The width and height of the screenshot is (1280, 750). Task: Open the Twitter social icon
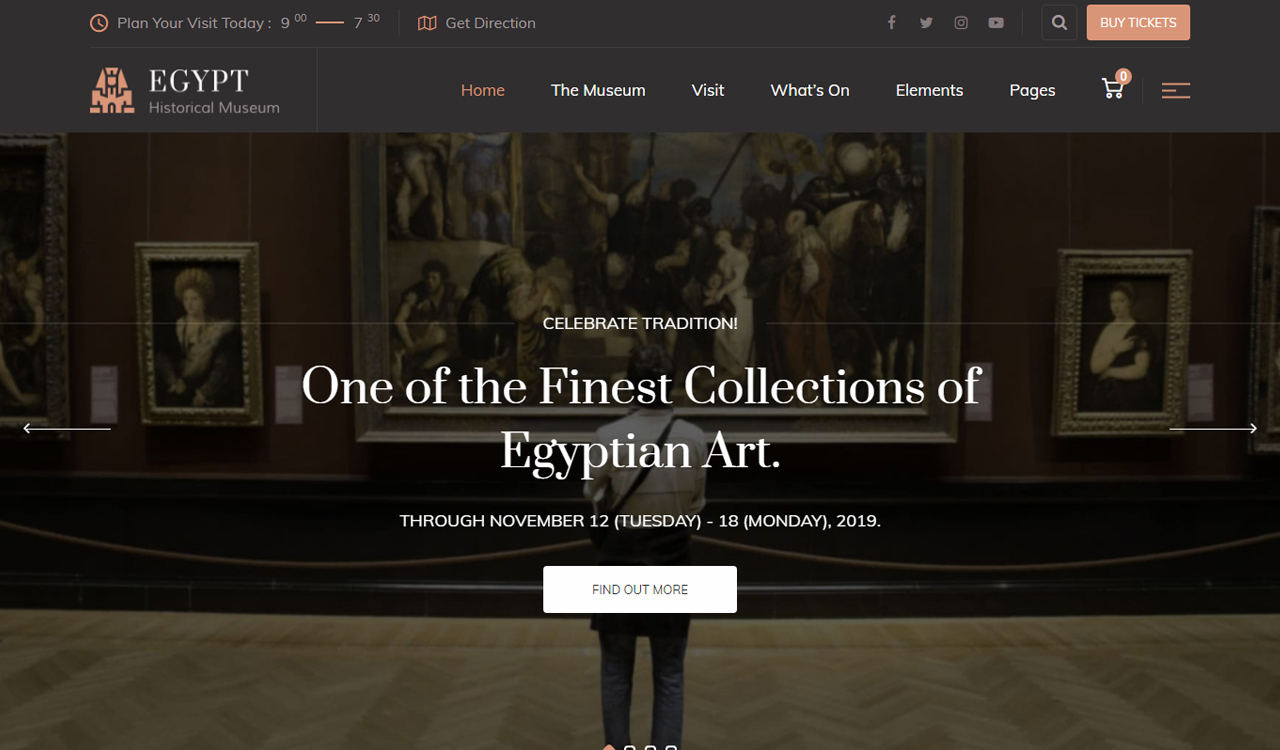(926, 22)
